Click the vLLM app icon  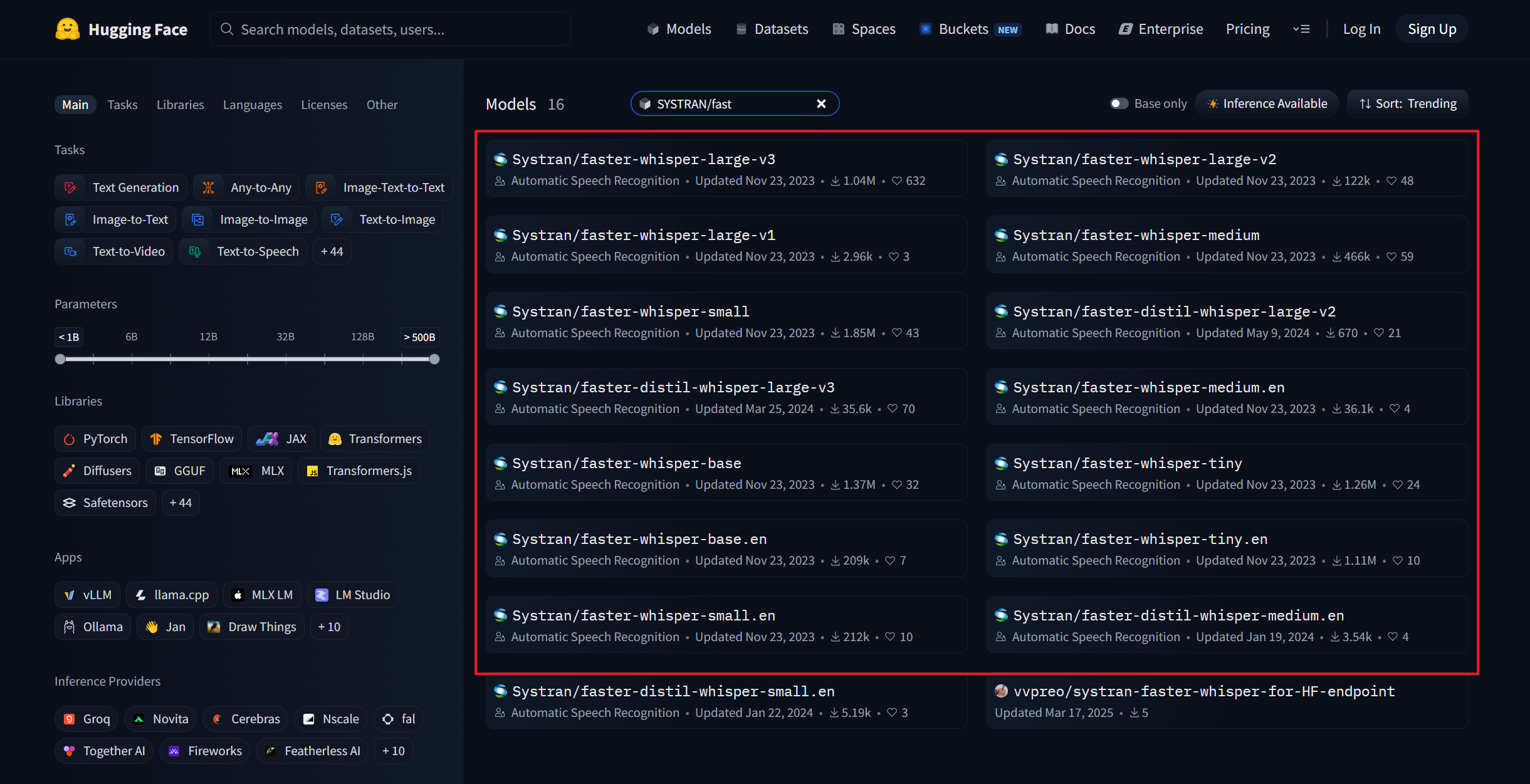70,595
